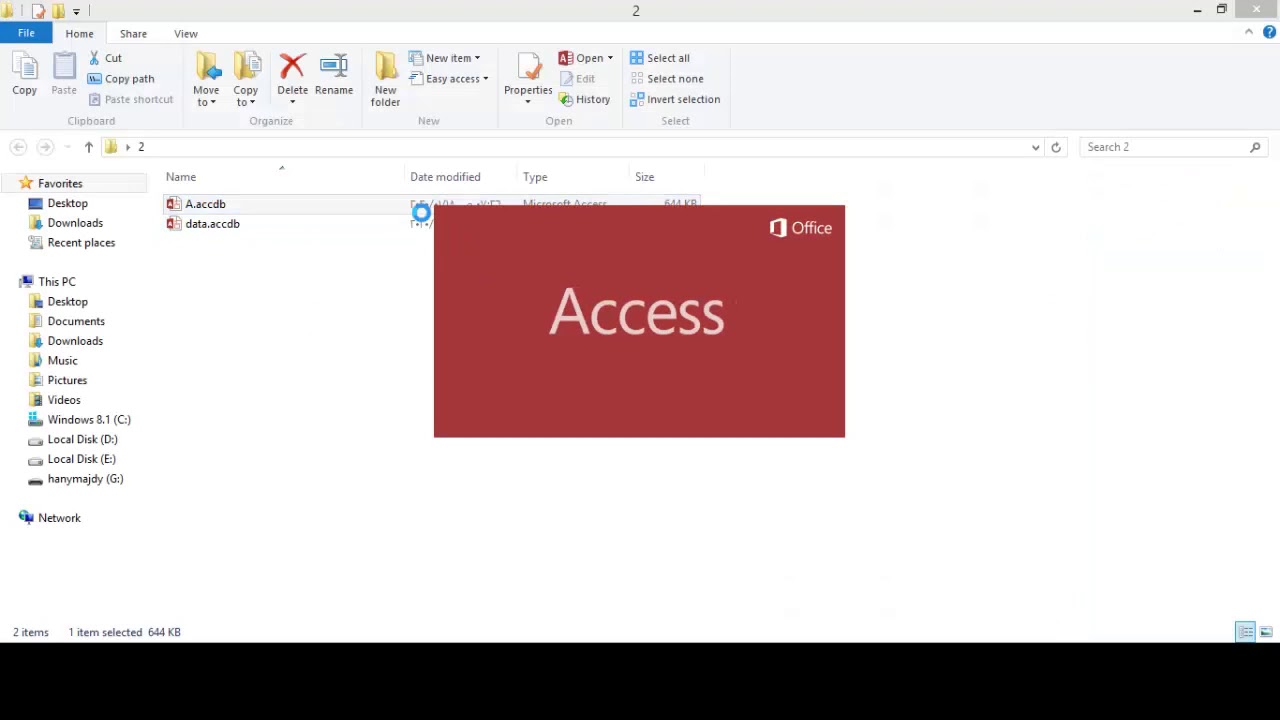Cut the selected file

click(x=105, y=58)
